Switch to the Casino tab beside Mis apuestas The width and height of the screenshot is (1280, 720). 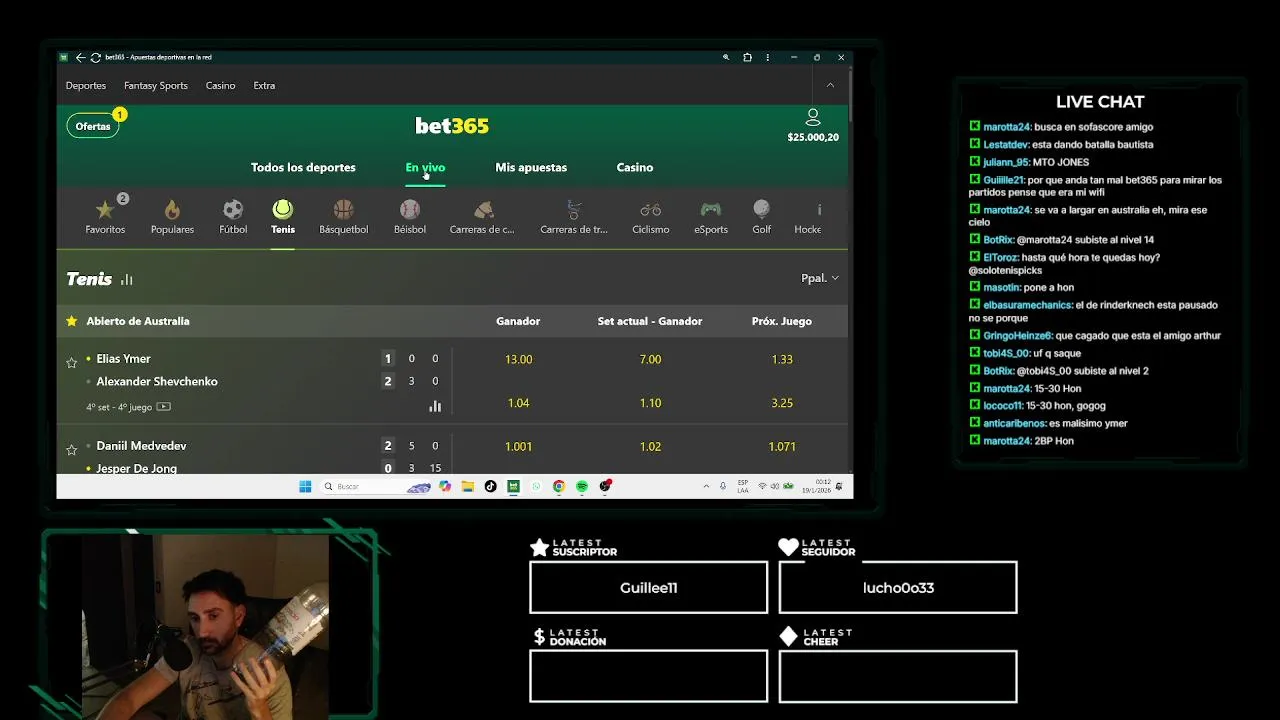pyautogui.click(x=635, y=167)
